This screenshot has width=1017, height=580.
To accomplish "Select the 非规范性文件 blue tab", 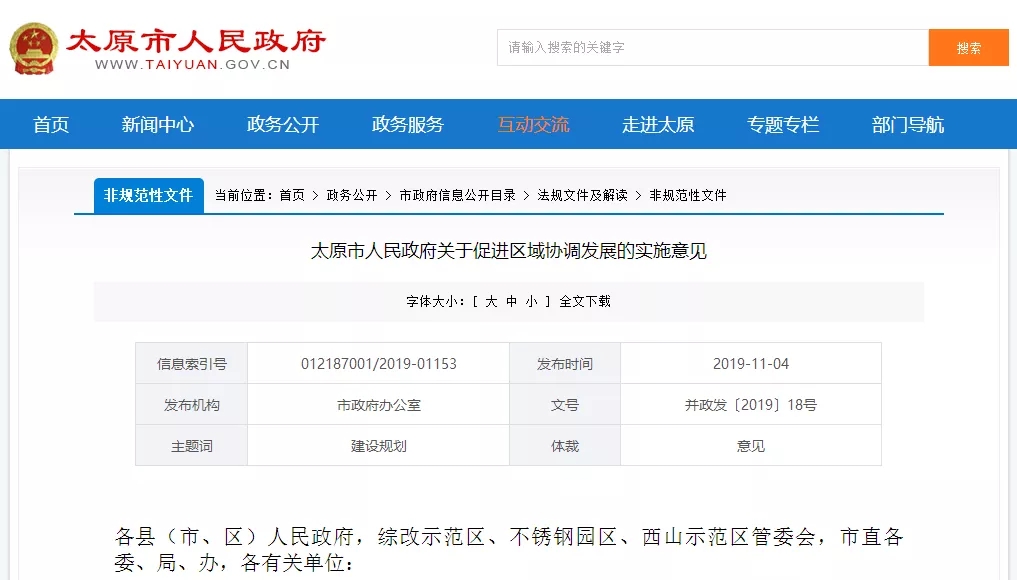I will tap(148, 195).
